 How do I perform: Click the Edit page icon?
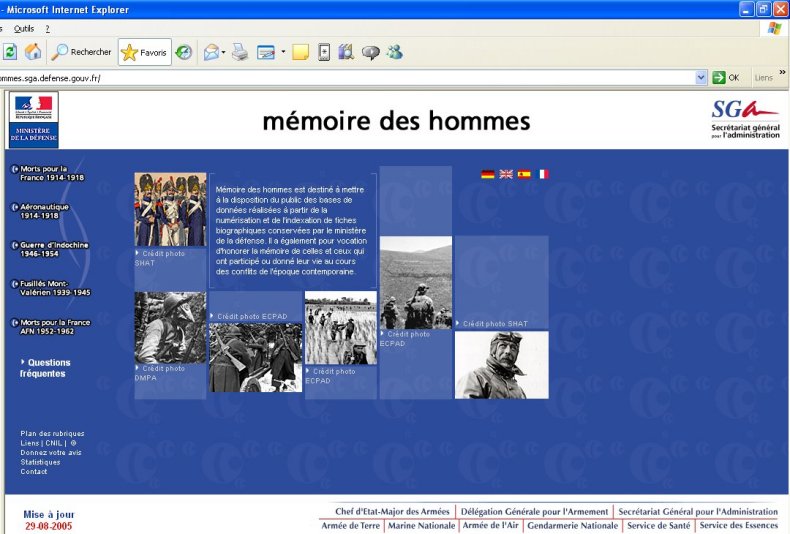(x=266, y=52)
